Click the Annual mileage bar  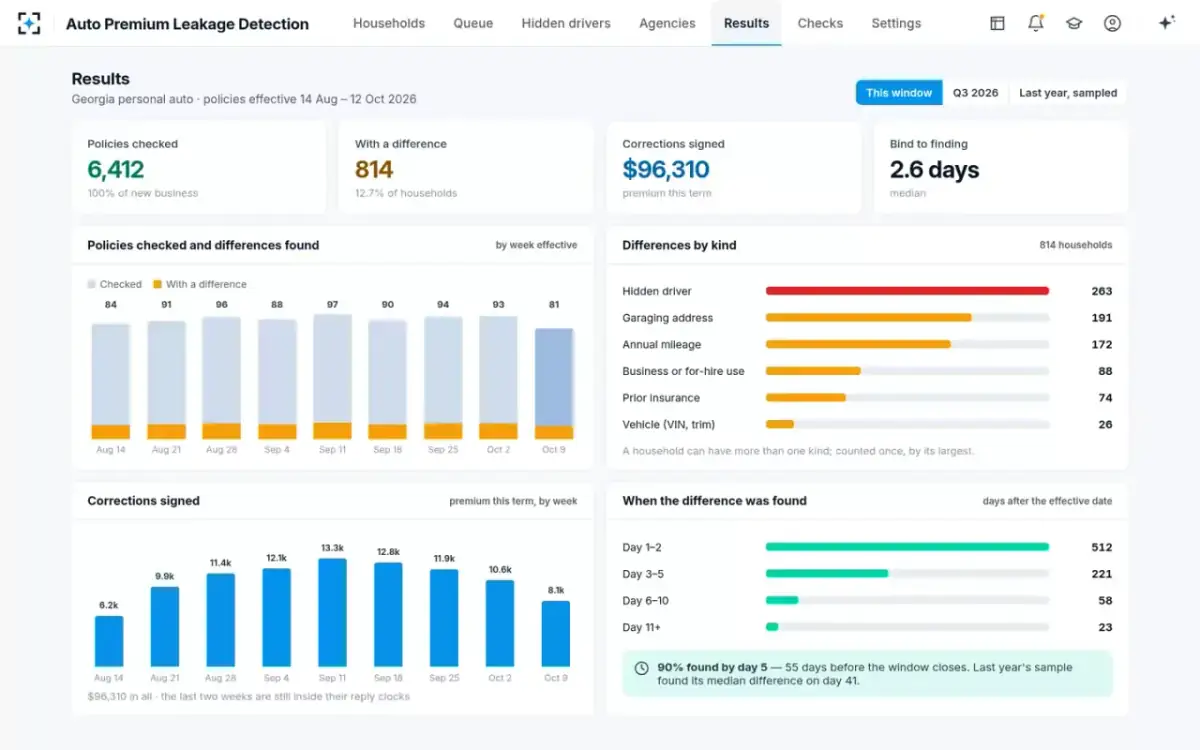(x=858, y=344)
